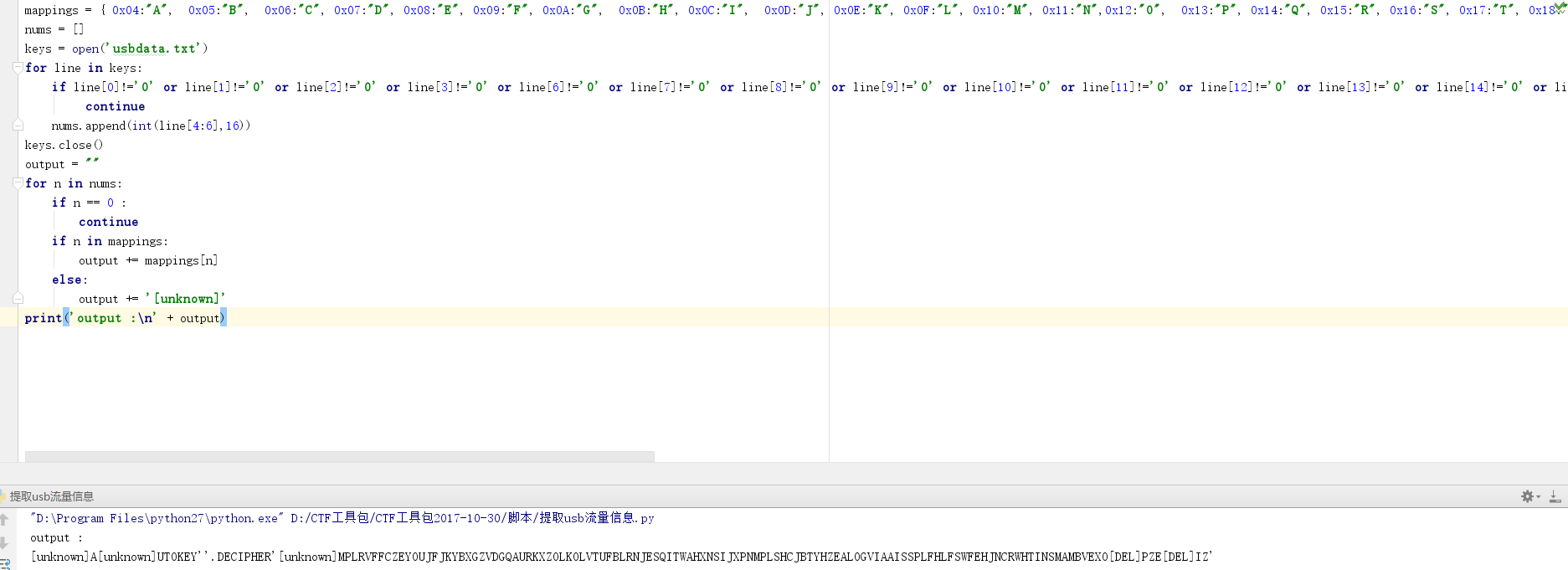The image size is (1568, 570).
Task: Open the Run panel gear settings menu
Action: point(1528,496)
